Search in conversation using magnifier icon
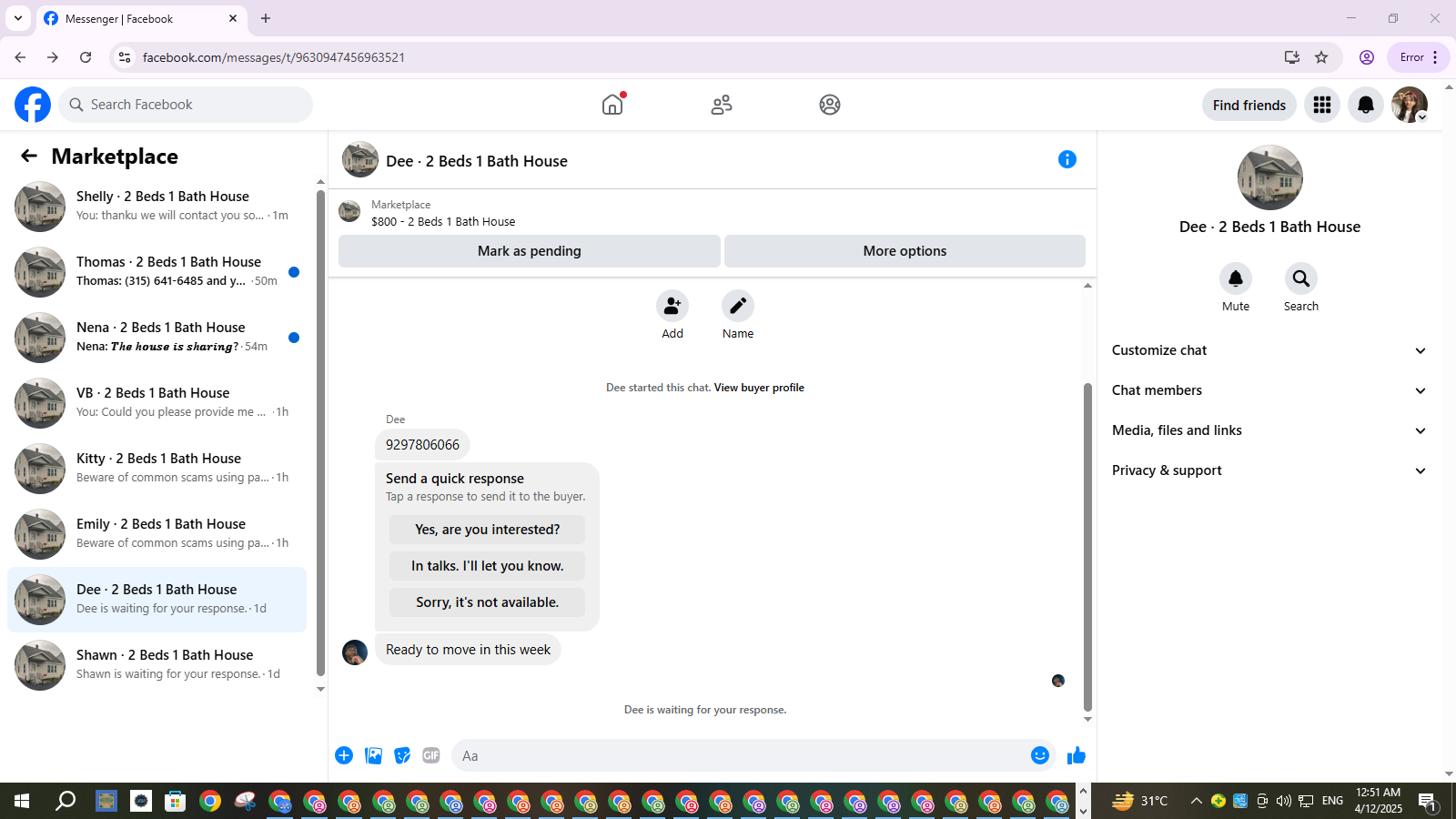The height and width of the screenshot is (819, 1456). pos(1301,278)
